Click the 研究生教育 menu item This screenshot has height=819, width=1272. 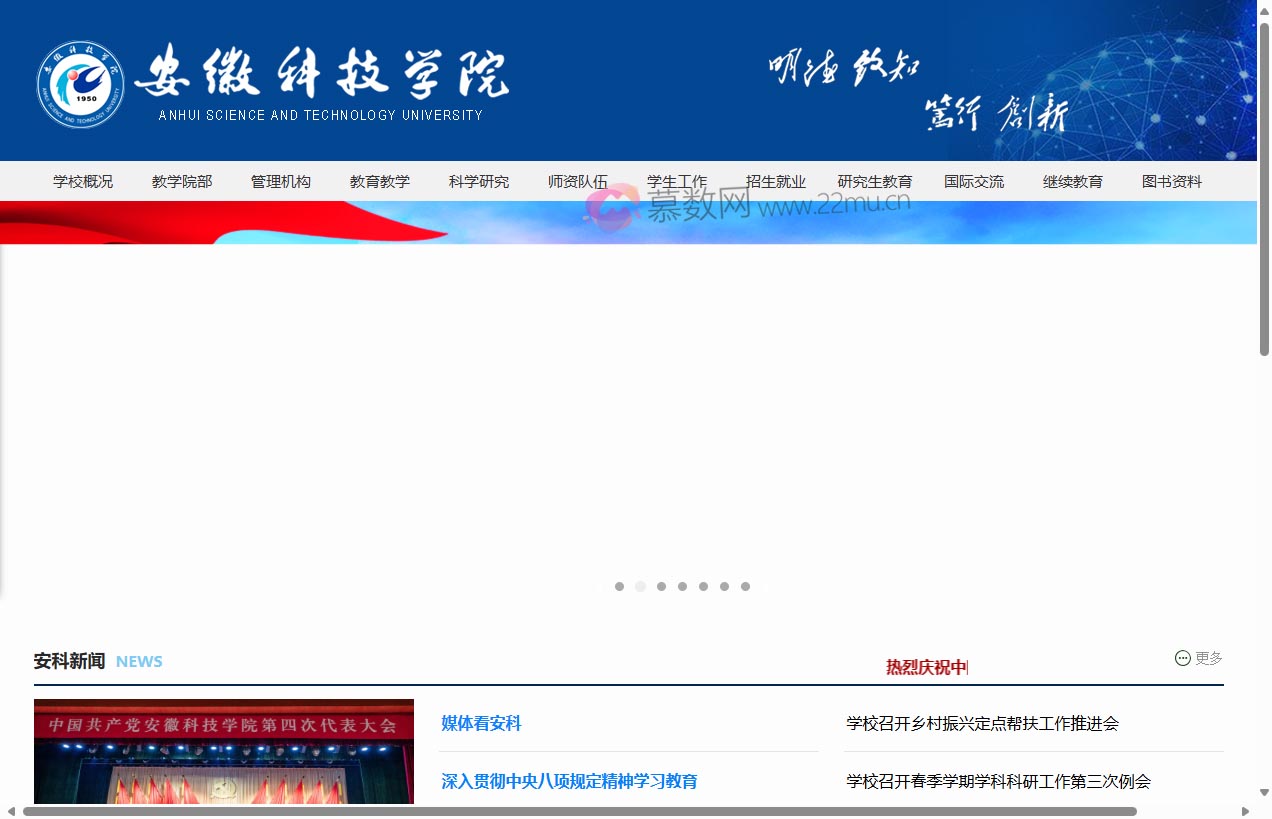click(875, 181)
